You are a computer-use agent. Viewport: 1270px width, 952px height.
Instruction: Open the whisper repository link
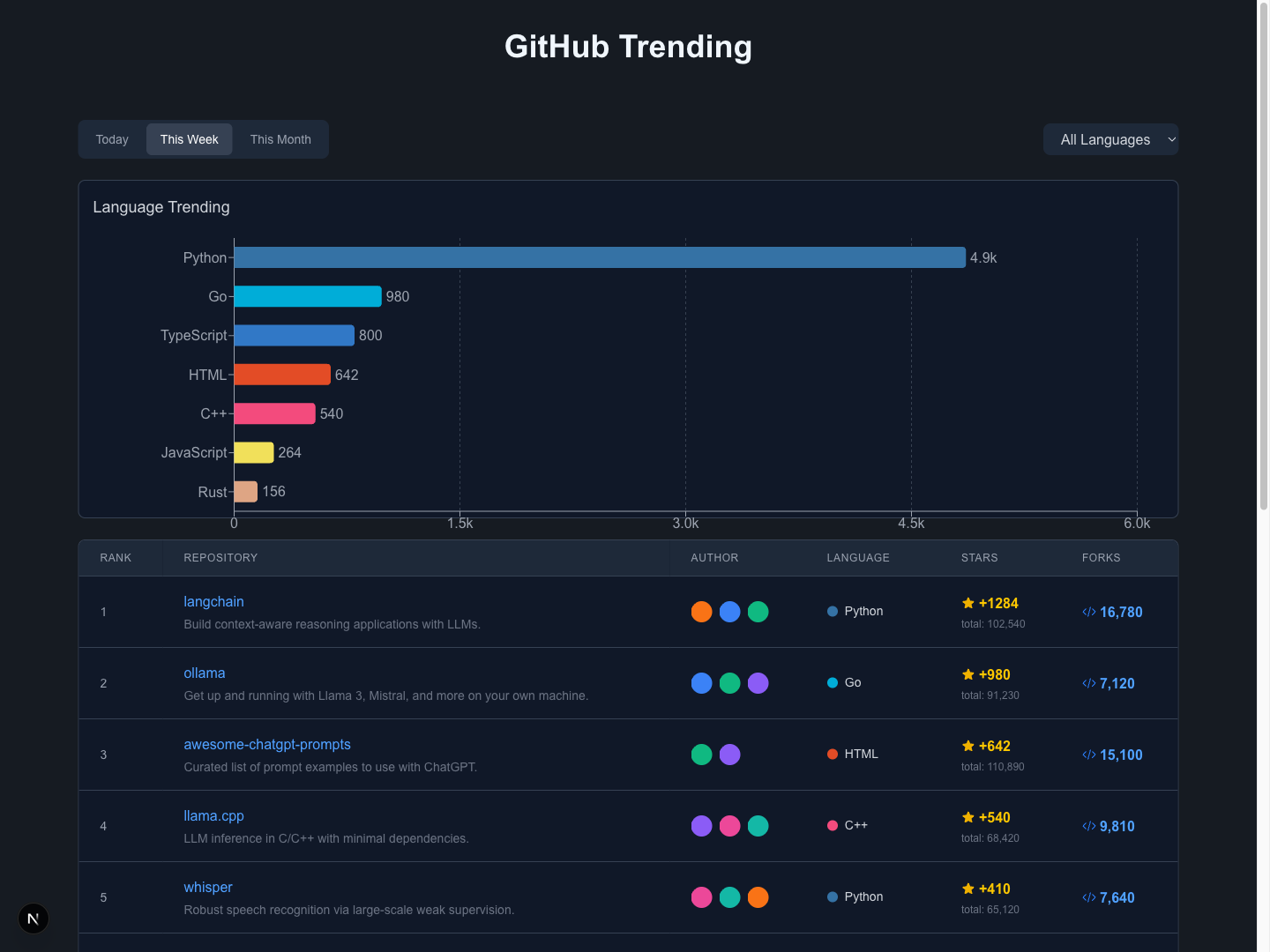click(208, 887)
